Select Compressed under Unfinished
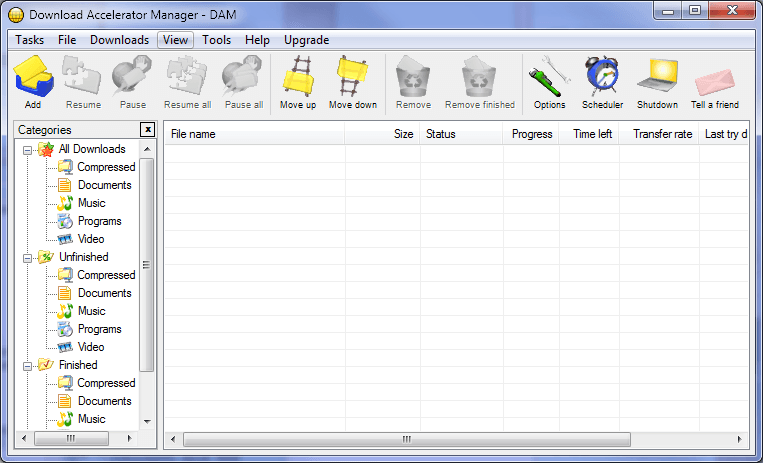763x463 pixels. pyautogui.click(x=106, y=275)
